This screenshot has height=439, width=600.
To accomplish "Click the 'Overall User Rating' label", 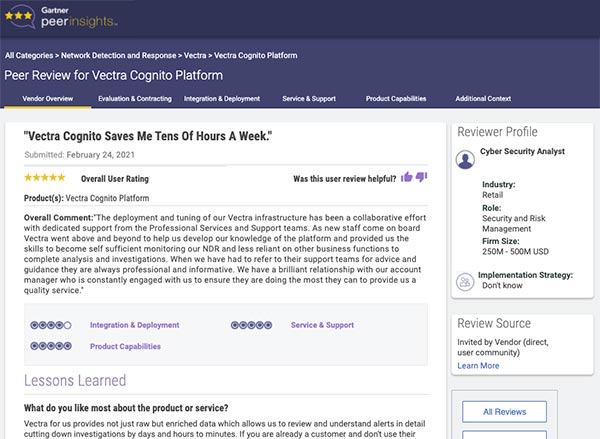I will 115,179.
